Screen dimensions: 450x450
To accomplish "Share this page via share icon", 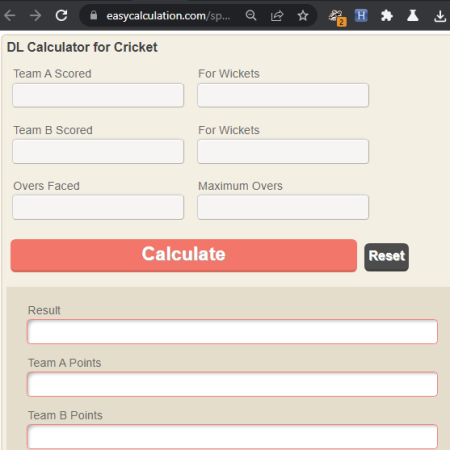I will (277, 15).
